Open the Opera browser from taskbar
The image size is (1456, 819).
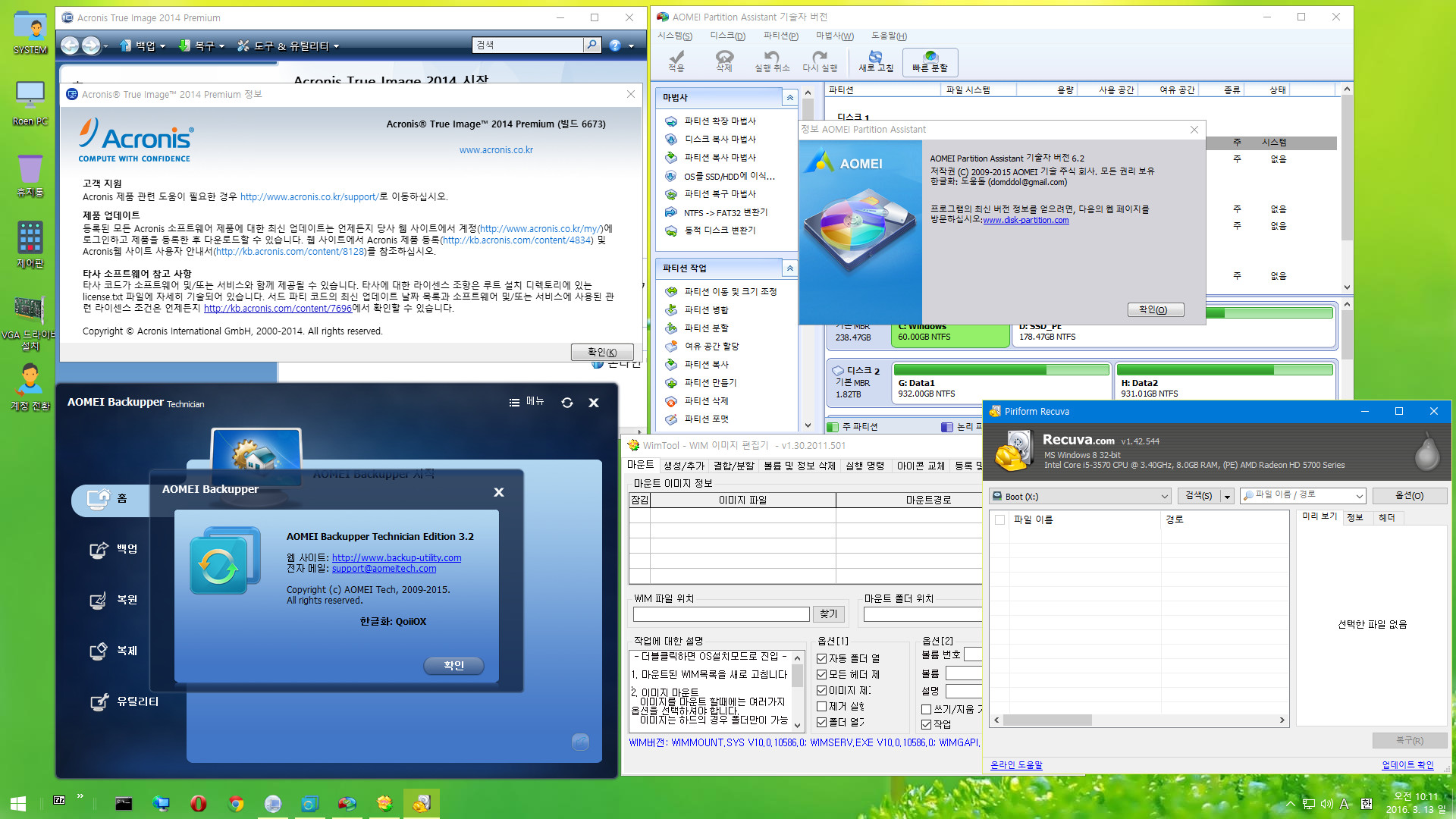click(x=198, y=803)
